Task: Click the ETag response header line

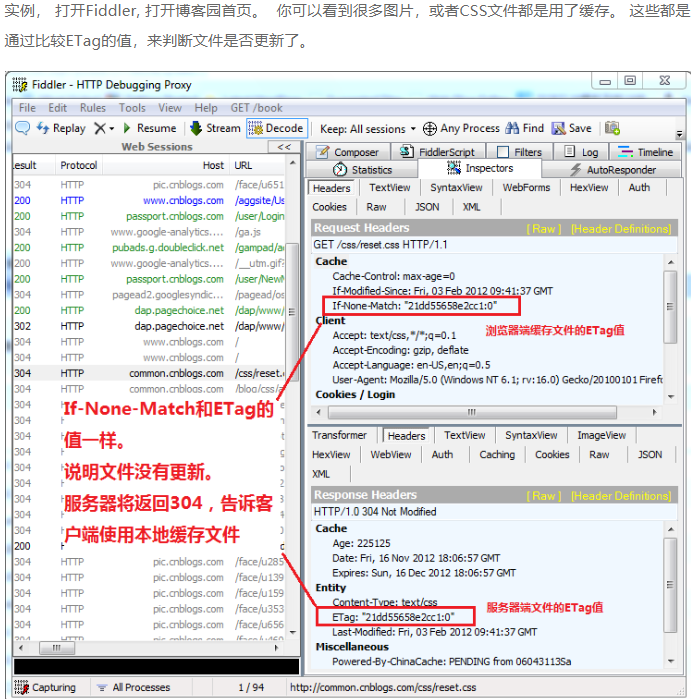Action: pyautogui.click(x=393, y=617)
